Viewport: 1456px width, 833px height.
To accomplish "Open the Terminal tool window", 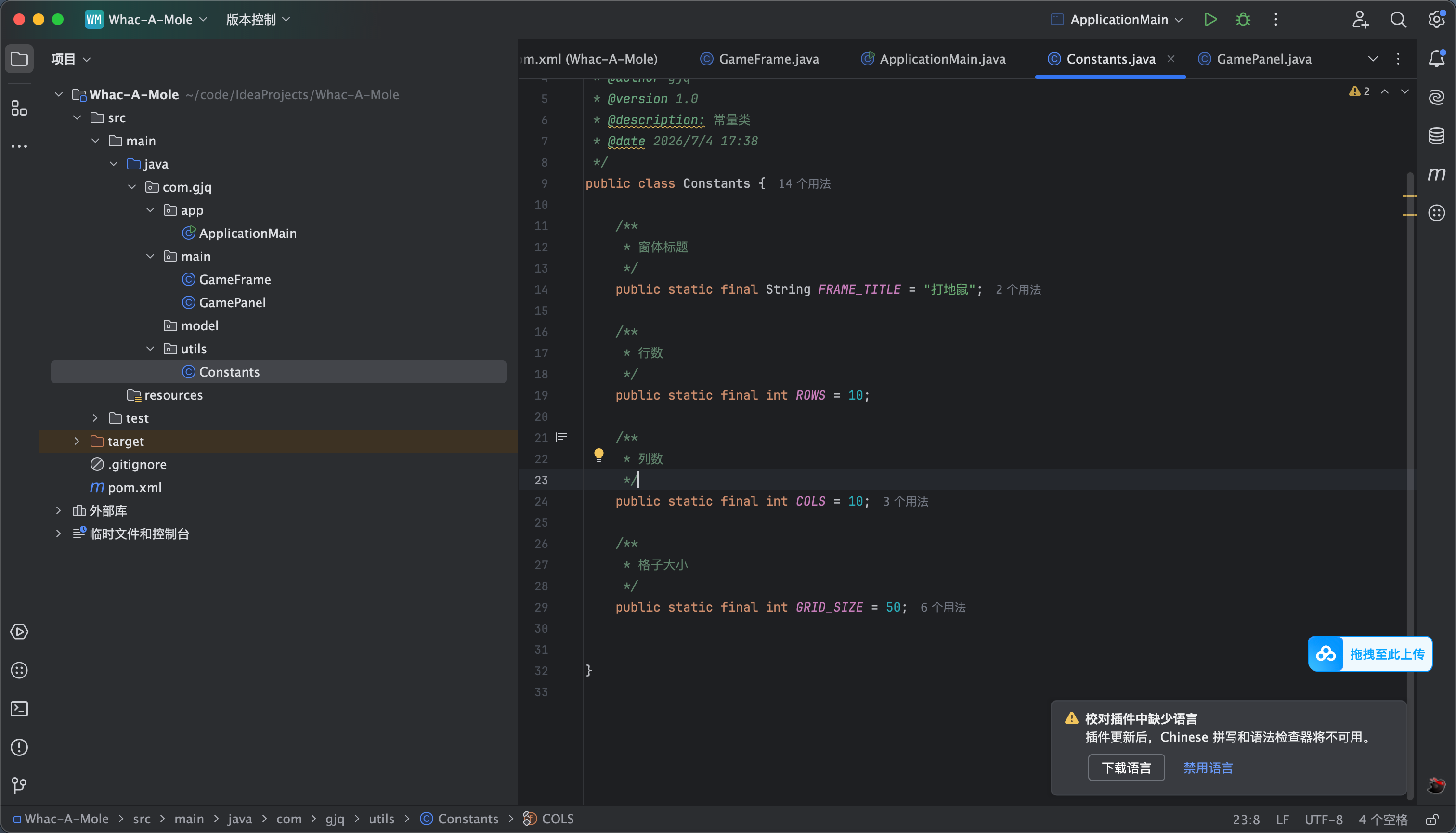I will click(x=19, y=709).
